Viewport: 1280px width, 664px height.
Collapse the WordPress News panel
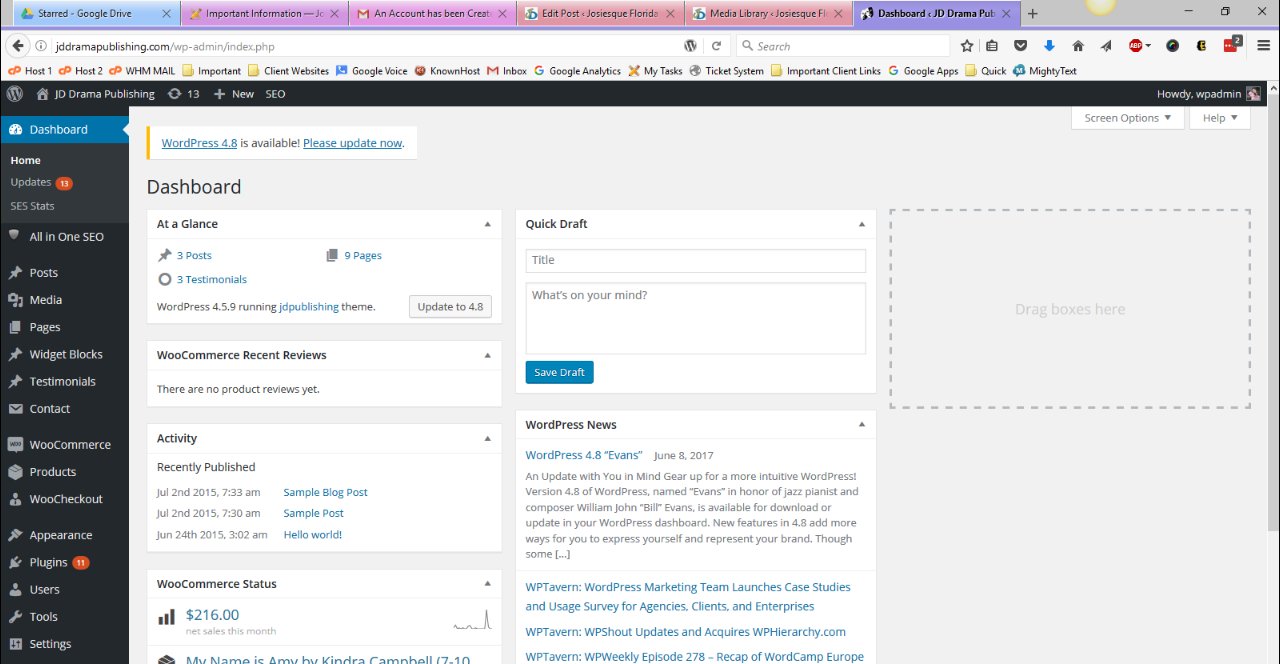(x=862, y=425)
